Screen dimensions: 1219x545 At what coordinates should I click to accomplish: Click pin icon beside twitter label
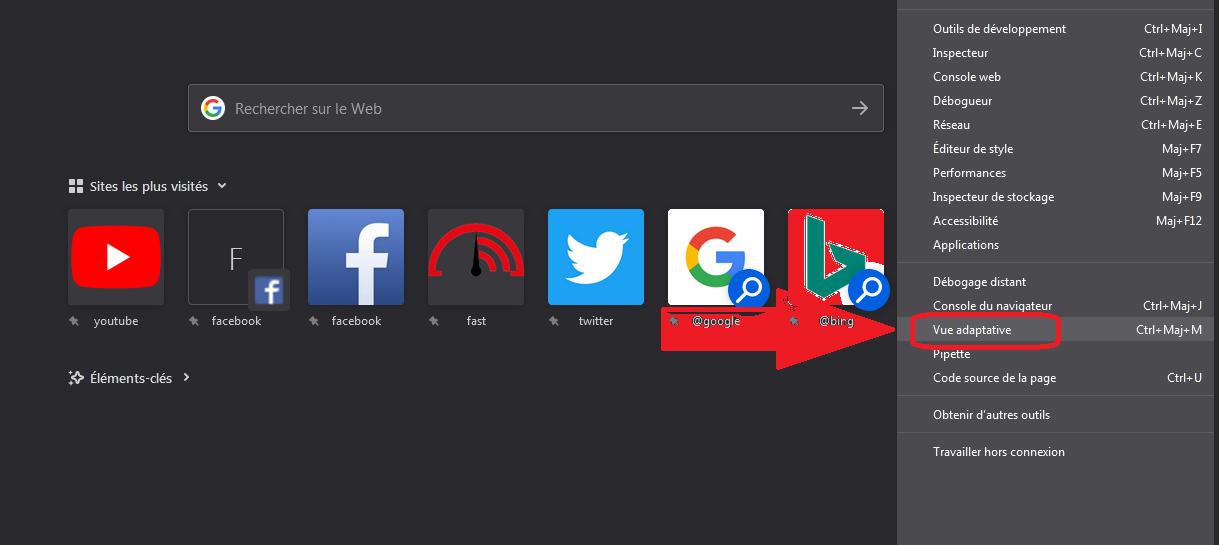point(554,321)
